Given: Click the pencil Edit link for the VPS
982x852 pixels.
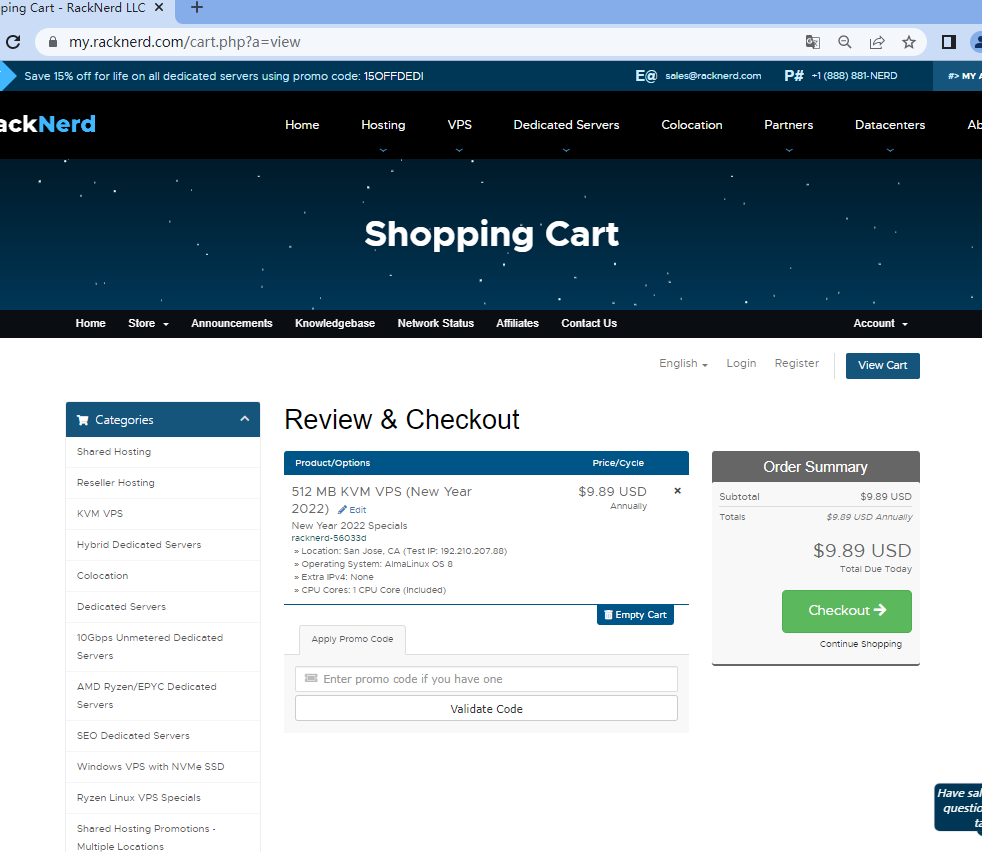Looking at the screenshot, I should [x=352, y=510].
